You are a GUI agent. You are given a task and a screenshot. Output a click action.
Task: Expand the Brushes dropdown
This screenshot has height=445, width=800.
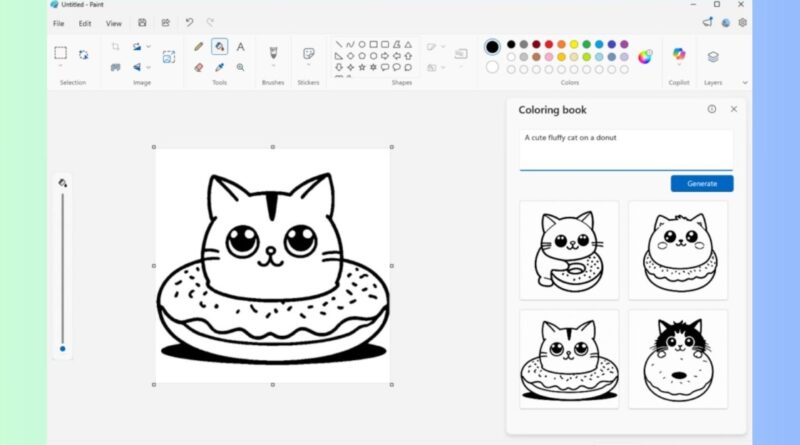[272, 66]
